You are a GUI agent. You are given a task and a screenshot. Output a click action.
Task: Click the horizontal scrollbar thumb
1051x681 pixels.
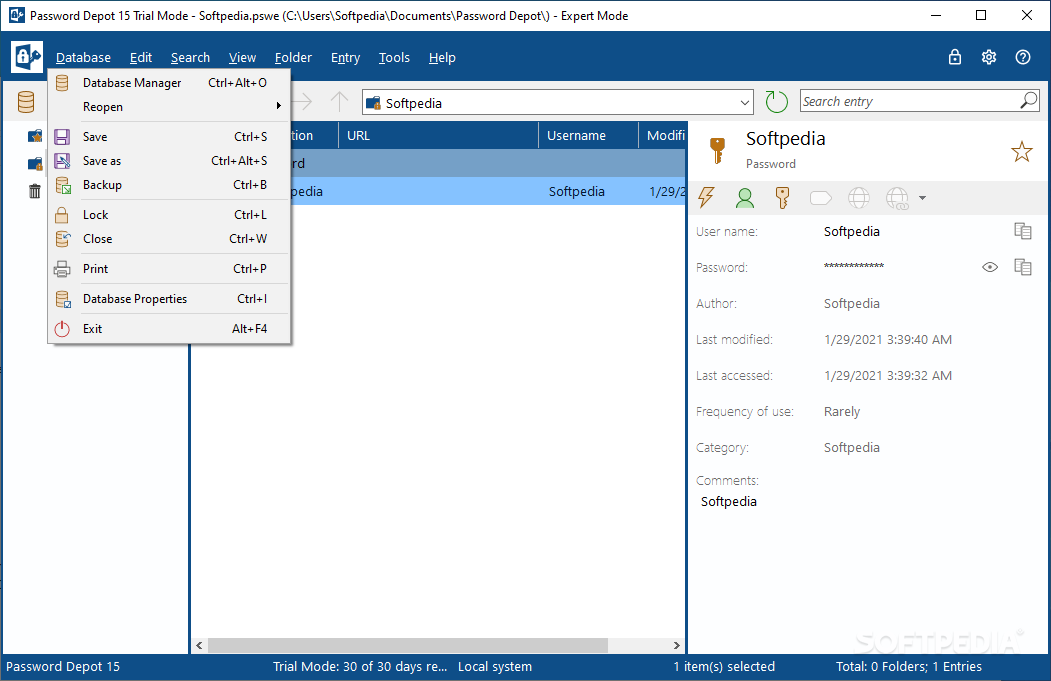[408, 645]
